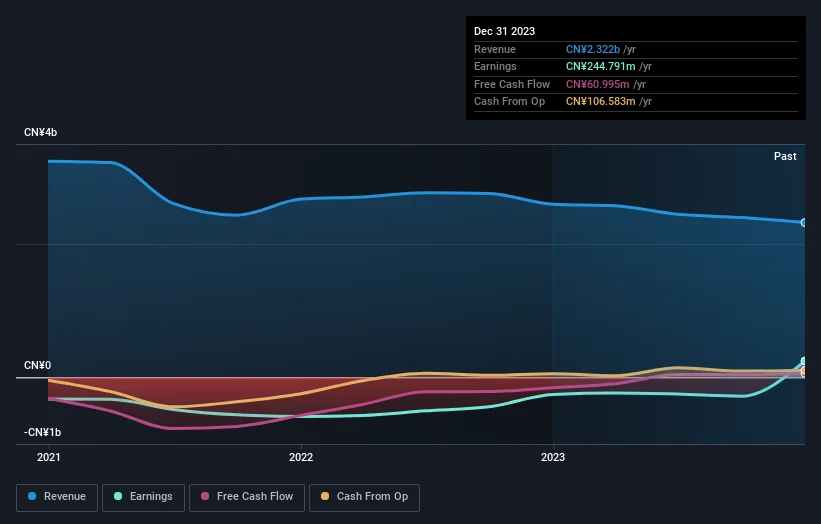Select the 2023 x-axis label
The height and width of the screenshot is (524, 821).
[x=553, y=457]
